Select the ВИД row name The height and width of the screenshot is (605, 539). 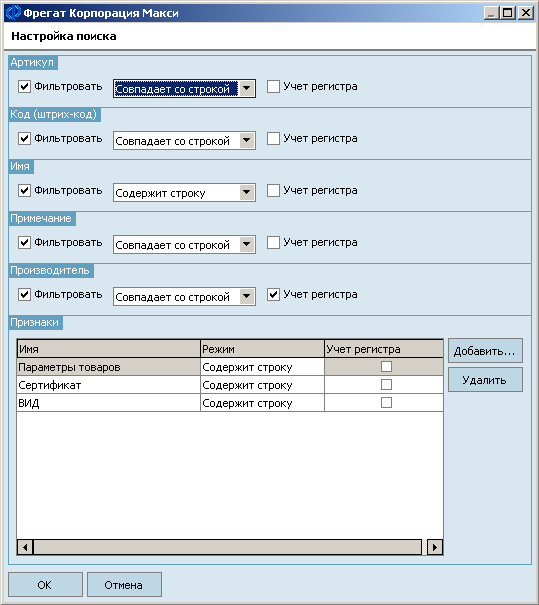tap(108, 403)
